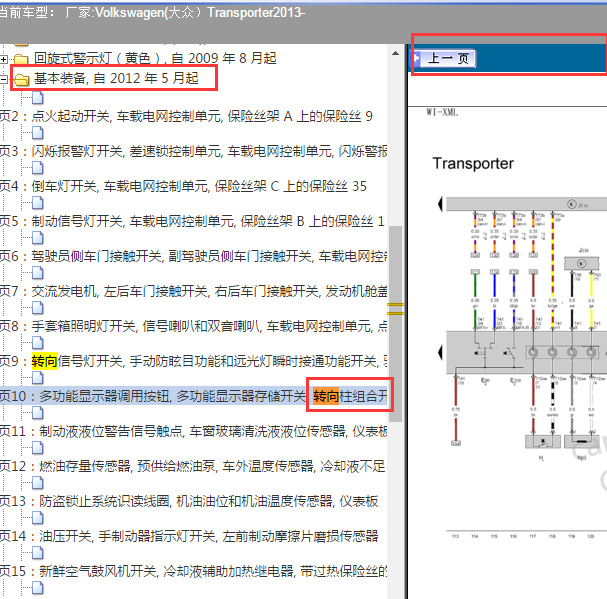Click document icon above 页6 row

pyautogui.click(x=38, y=238)
